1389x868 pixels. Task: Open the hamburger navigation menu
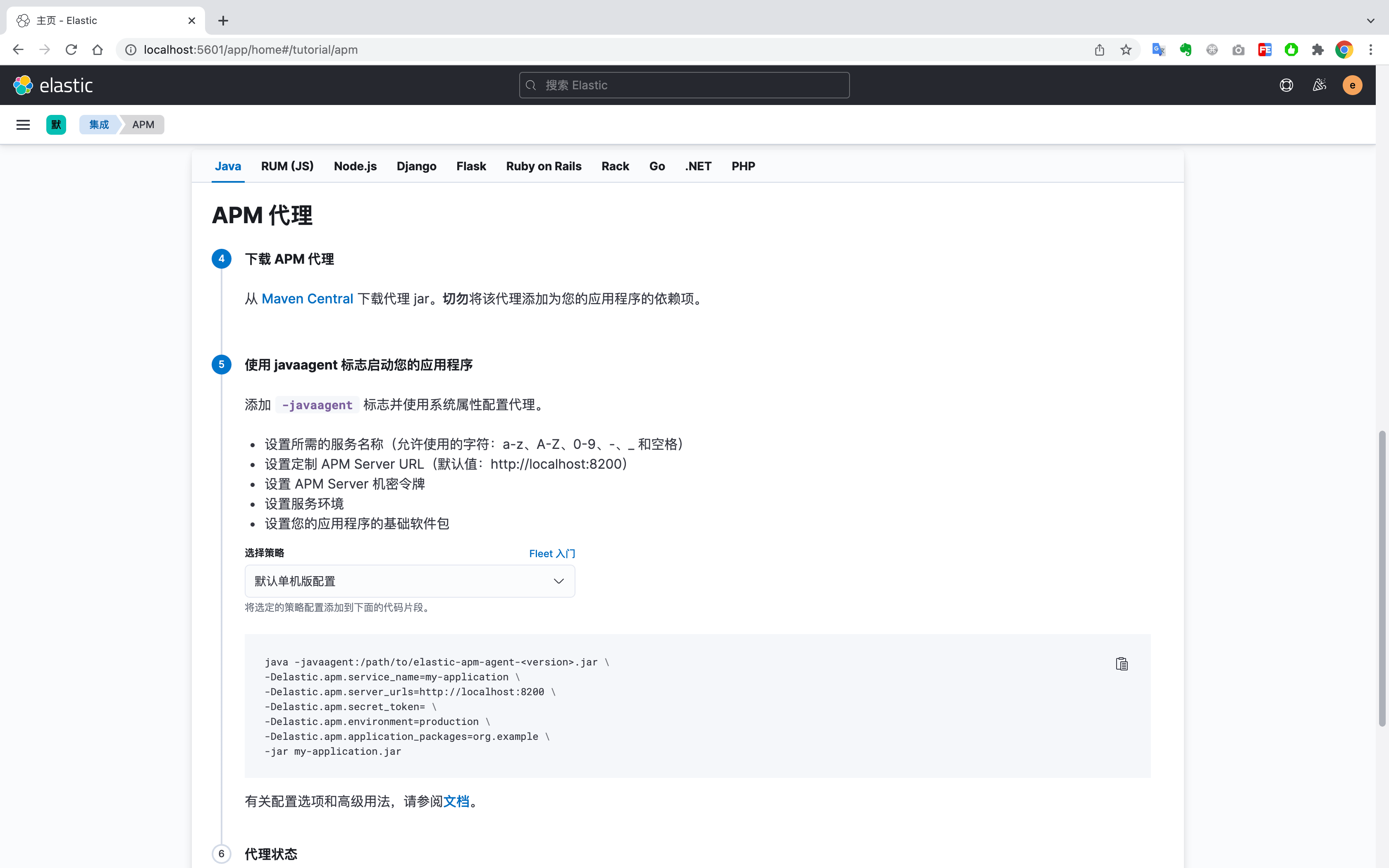(23, 124)
